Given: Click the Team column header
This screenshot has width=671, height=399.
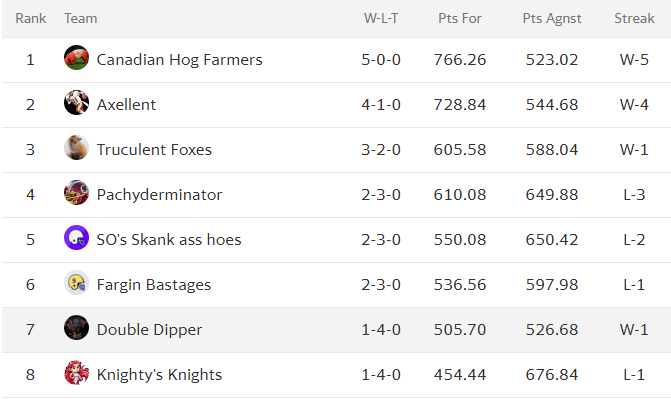Looking at the screenshot, I should coord(80,18).
